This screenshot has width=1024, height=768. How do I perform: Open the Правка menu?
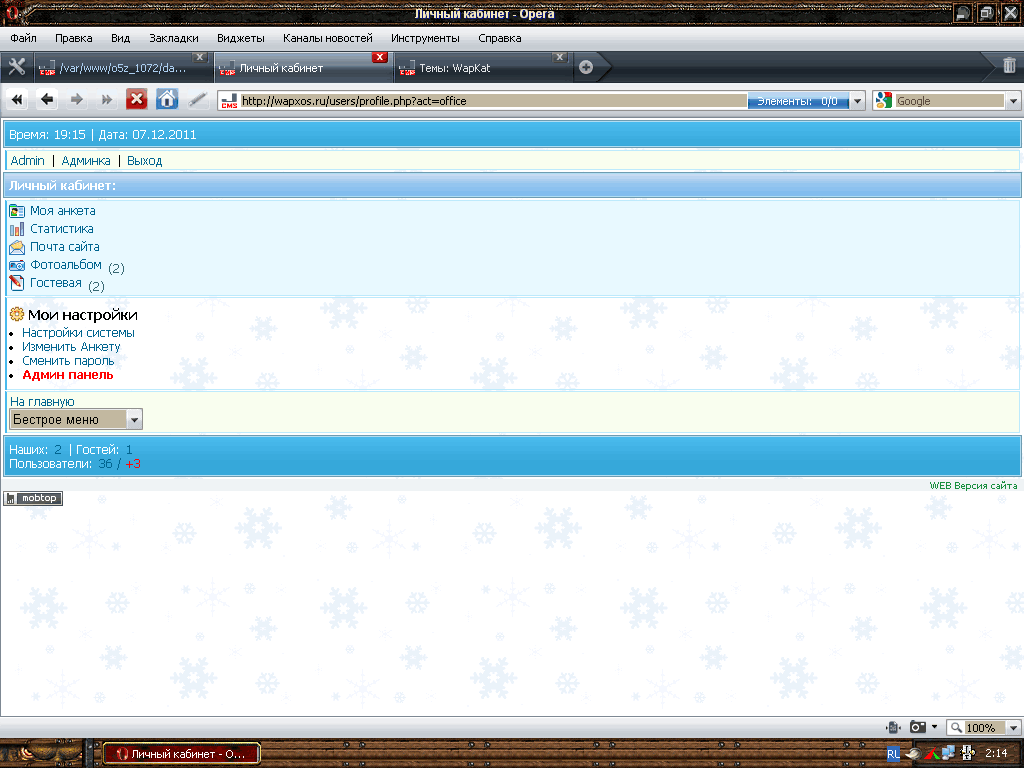click(x=74, y=38)
